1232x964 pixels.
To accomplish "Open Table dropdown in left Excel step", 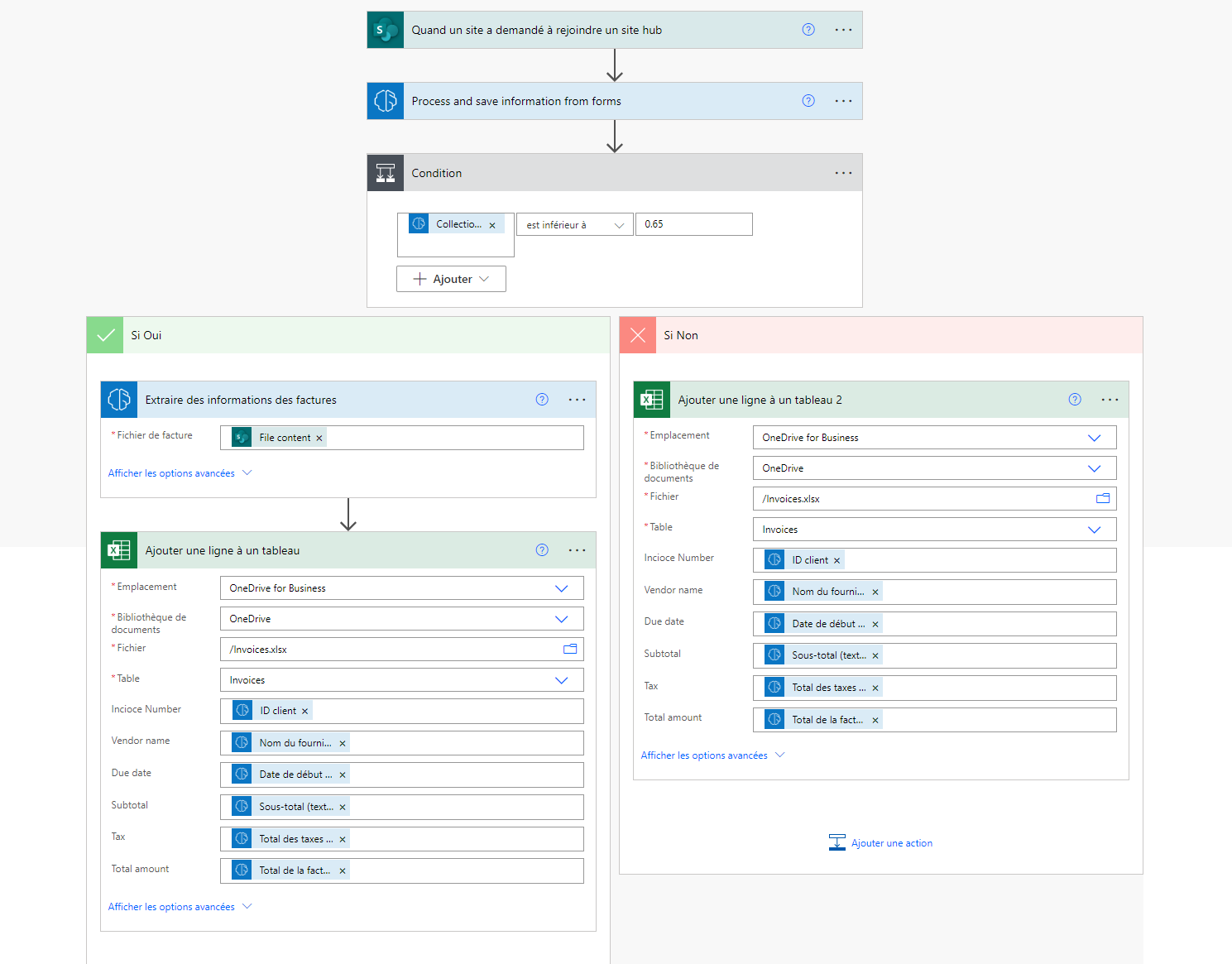I will [402, 680].
